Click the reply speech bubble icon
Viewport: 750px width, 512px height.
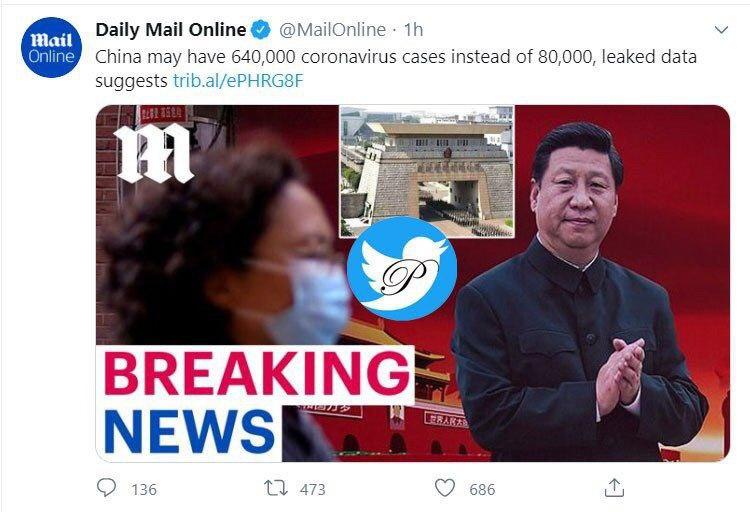tap(106, 488)
